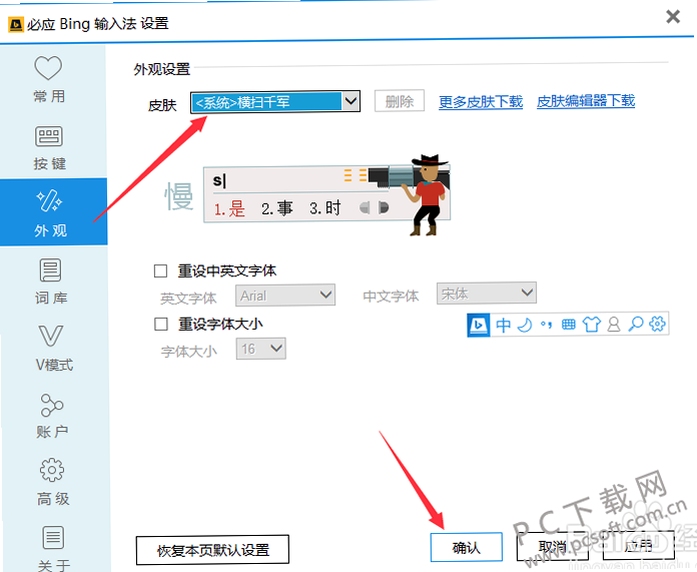Click the 应用 button
Image resolution: width=697 pixels, height=572 pixels.
(x=638, y=546)
